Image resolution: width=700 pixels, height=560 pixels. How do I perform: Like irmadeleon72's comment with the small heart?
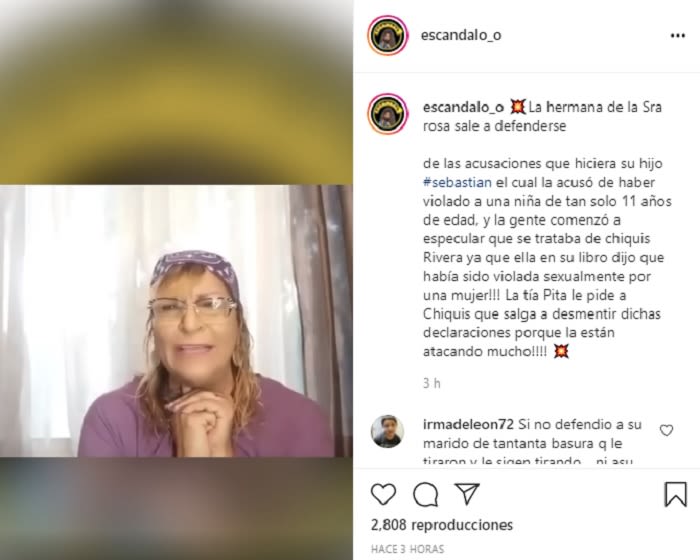click(666, 430)
